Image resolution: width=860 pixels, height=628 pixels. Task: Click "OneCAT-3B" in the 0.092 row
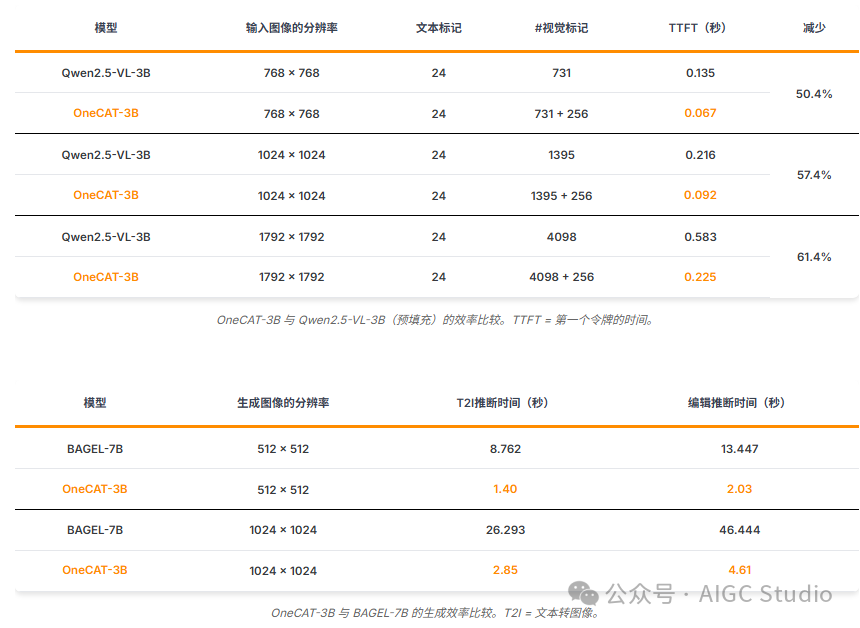(x=106, y=195)
